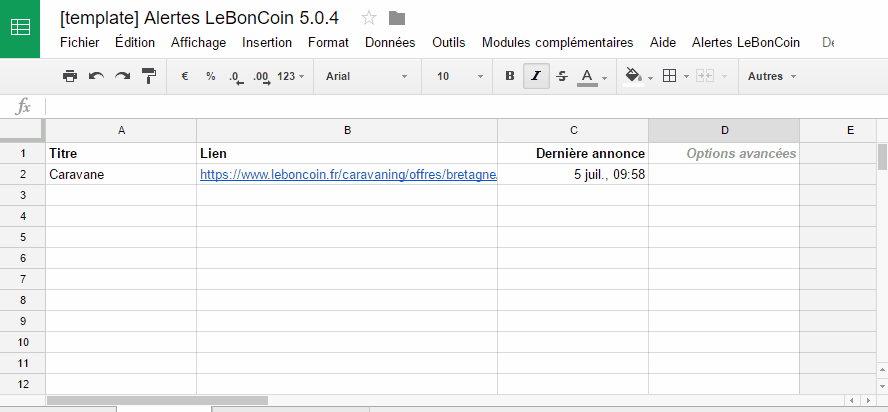Star this spreadsheet
The image size is (888, 412).
pyautogui.click(x=369, y=18)
